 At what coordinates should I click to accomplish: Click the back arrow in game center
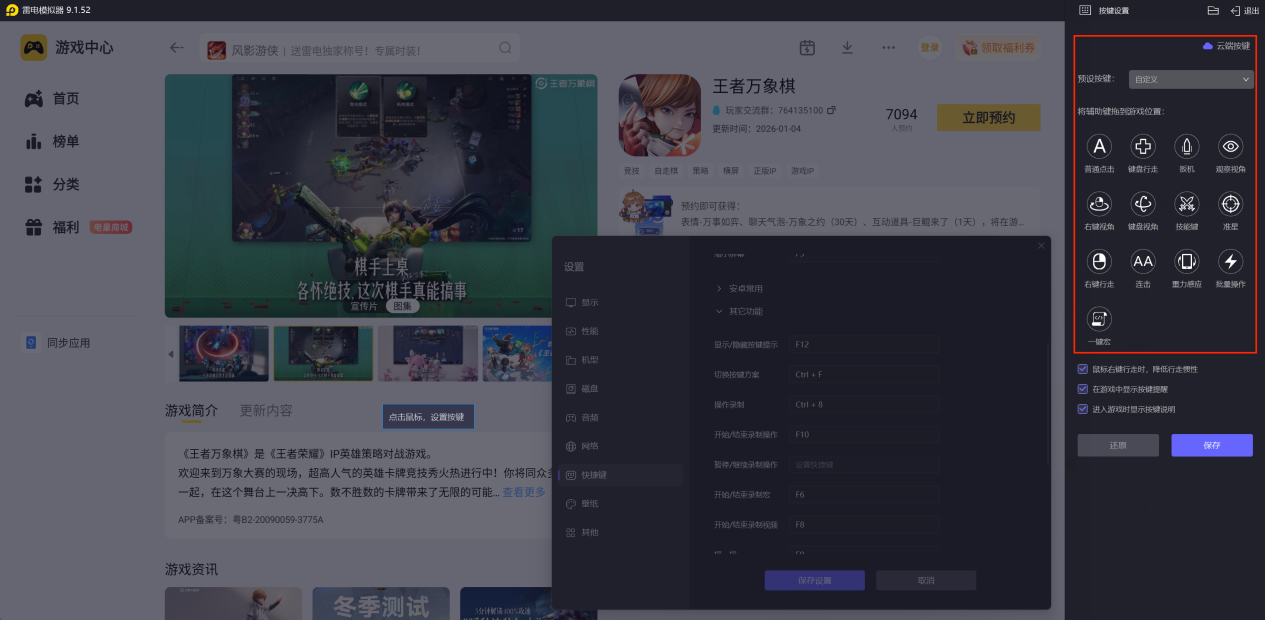pos(177,47)
